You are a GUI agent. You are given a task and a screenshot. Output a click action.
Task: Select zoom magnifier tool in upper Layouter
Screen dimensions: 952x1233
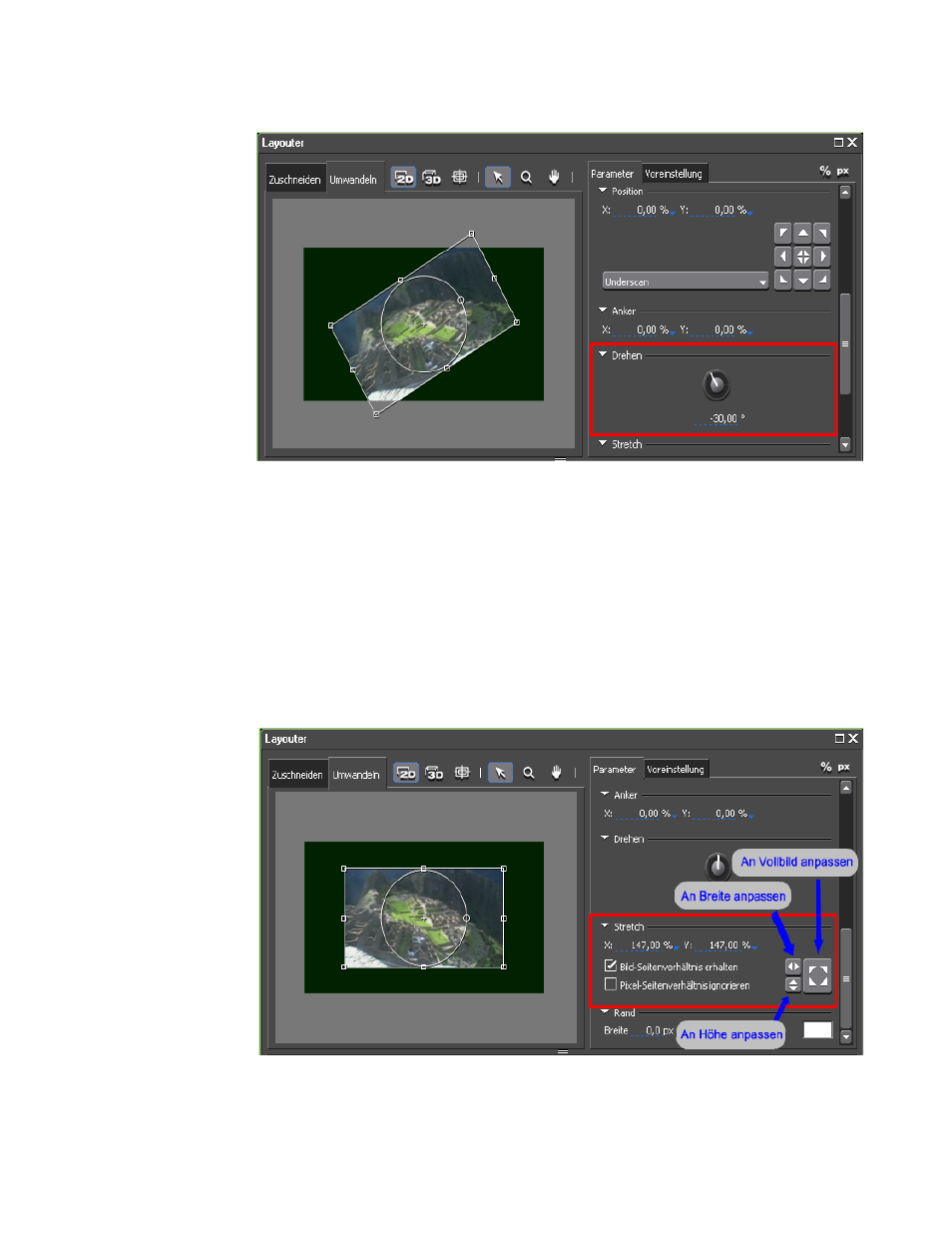coord(526,178)
